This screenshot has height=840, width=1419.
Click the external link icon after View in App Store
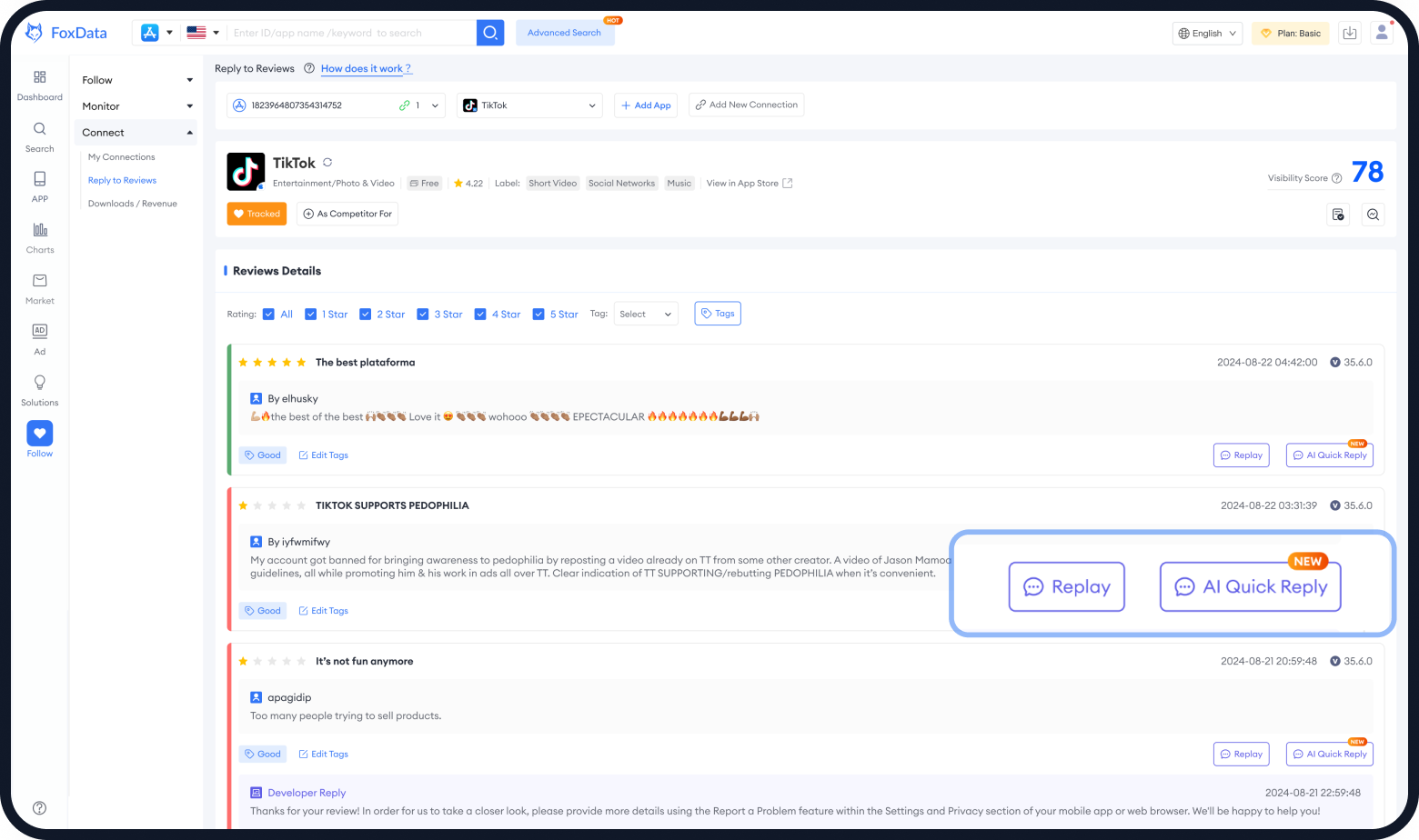(788, 183)
